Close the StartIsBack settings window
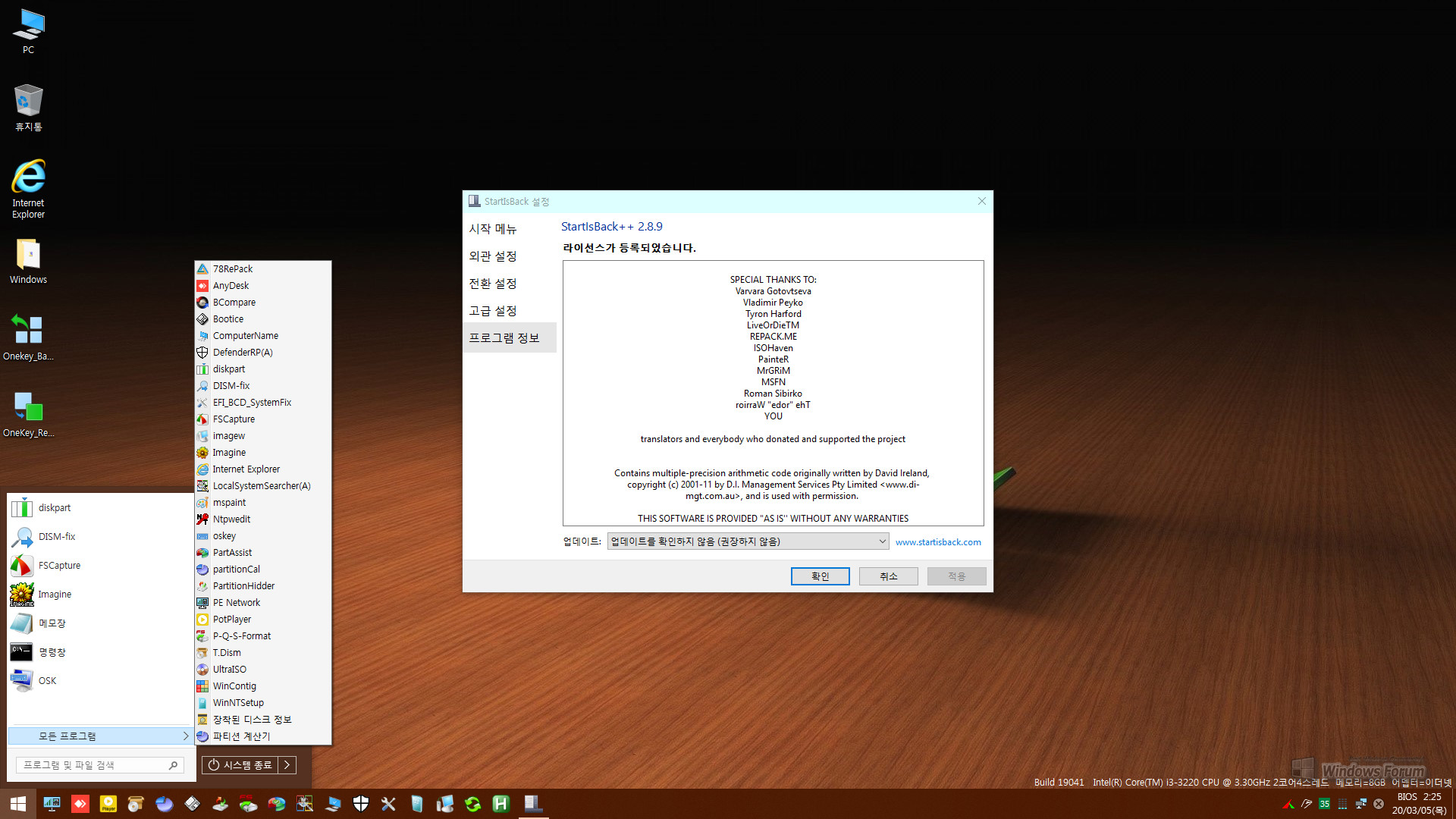1456x819 pixels. coord(982,202)
